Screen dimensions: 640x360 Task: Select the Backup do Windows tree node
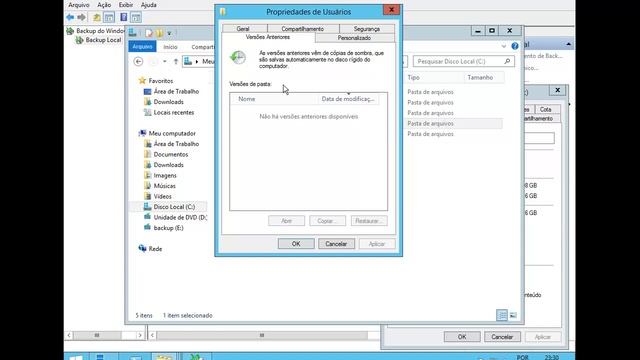[x=95, y=31]
